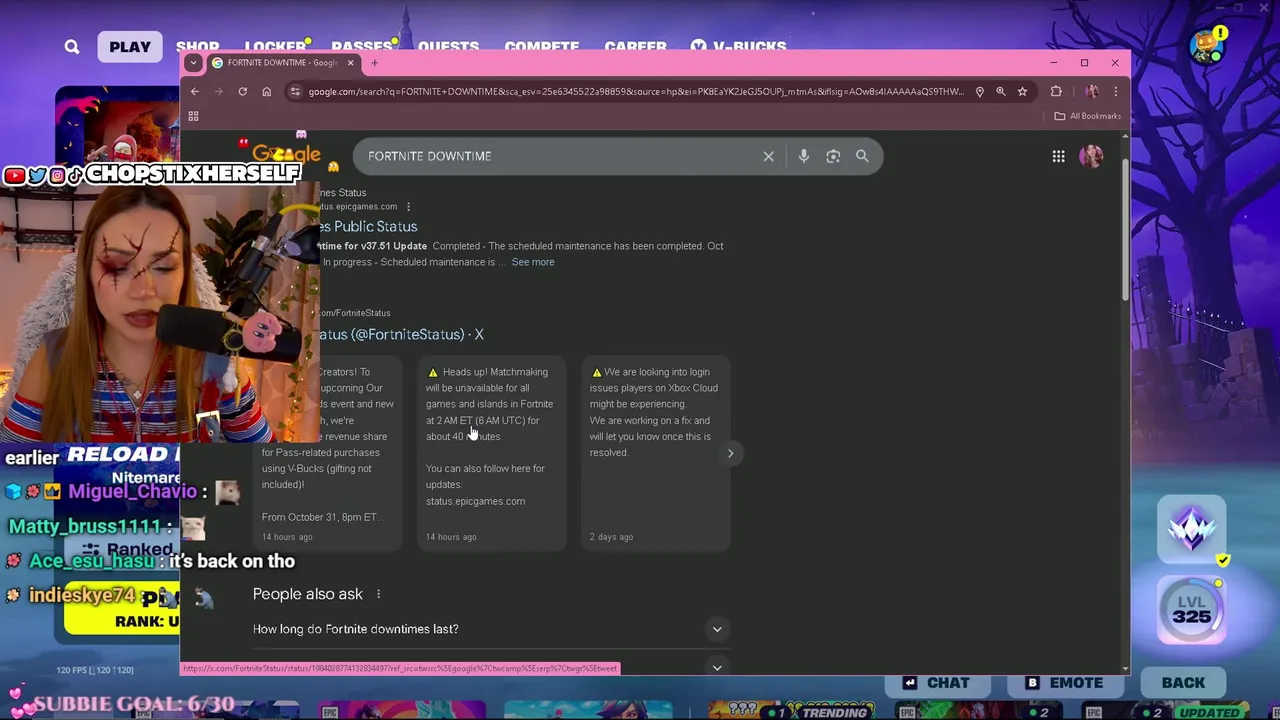The image size is (1280, 720).
Task: Expand How long do Fortnite downtimes last
Action: coord(492,629)
